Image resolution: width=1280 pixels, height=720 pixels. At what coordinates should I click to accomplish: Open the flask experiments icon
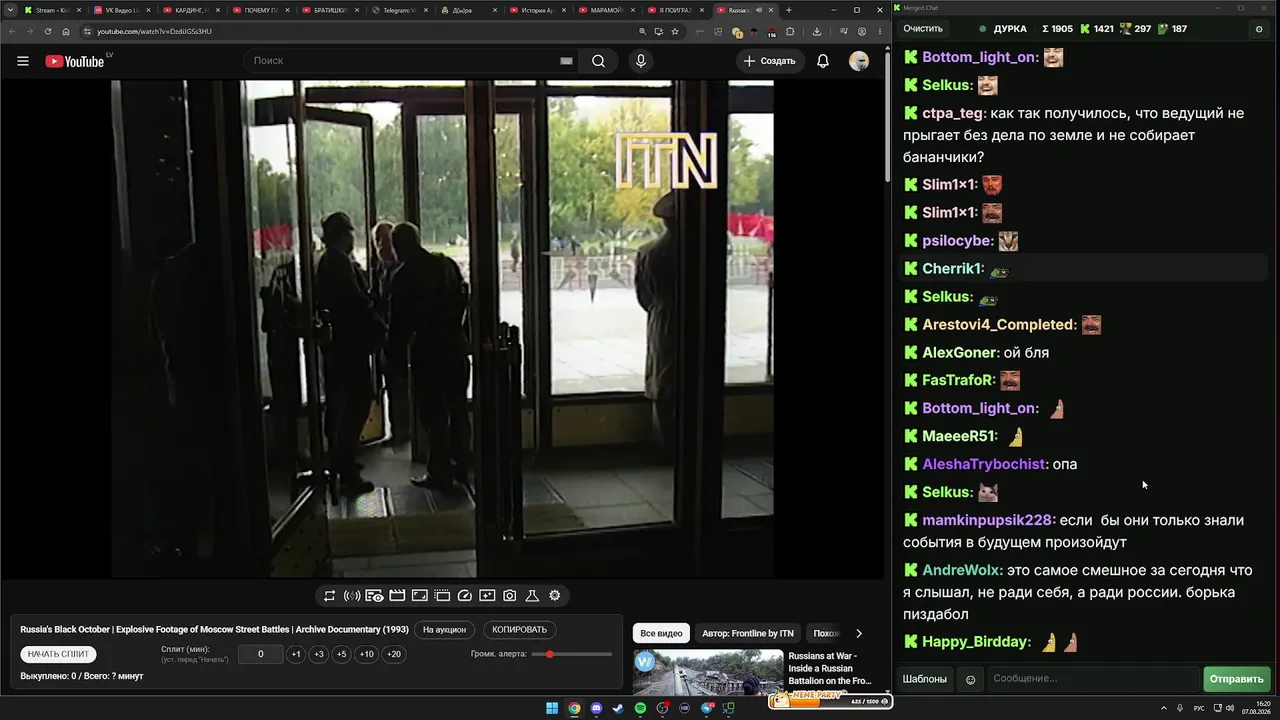point(532,596)
